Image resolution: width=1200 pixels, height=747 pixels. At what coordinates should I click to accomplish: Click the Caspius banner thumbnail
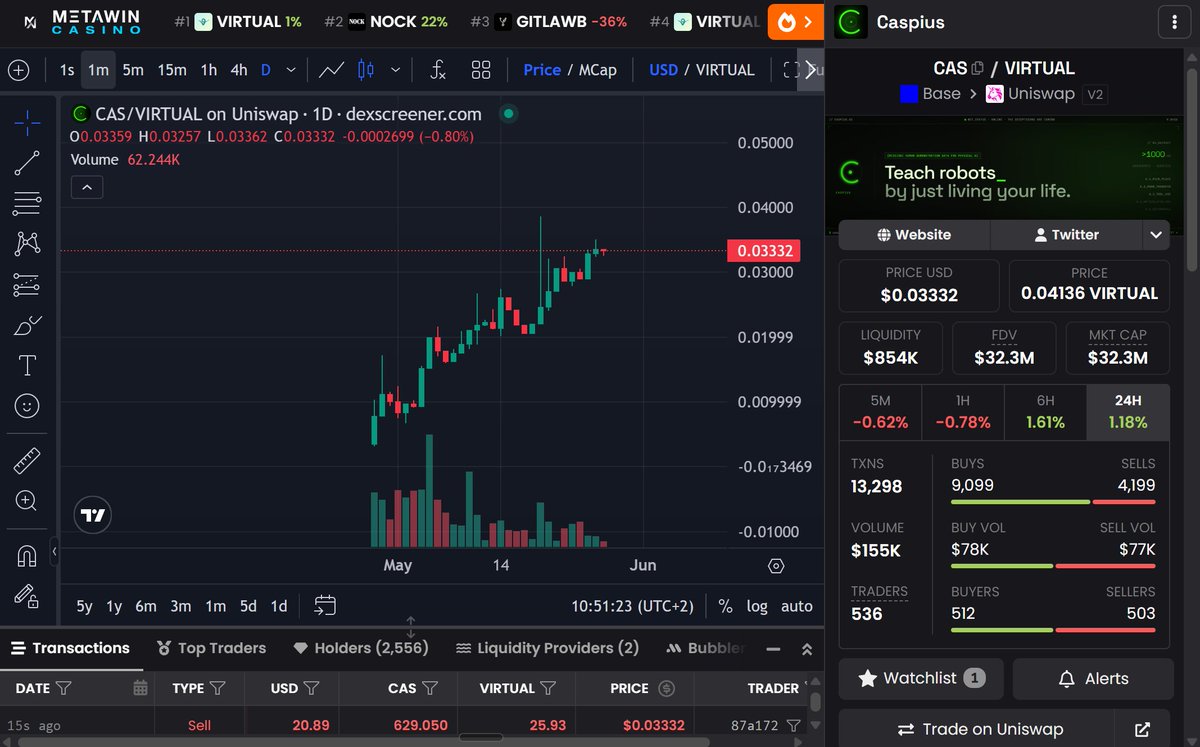pyautogui.click(x=1004, y=176)
